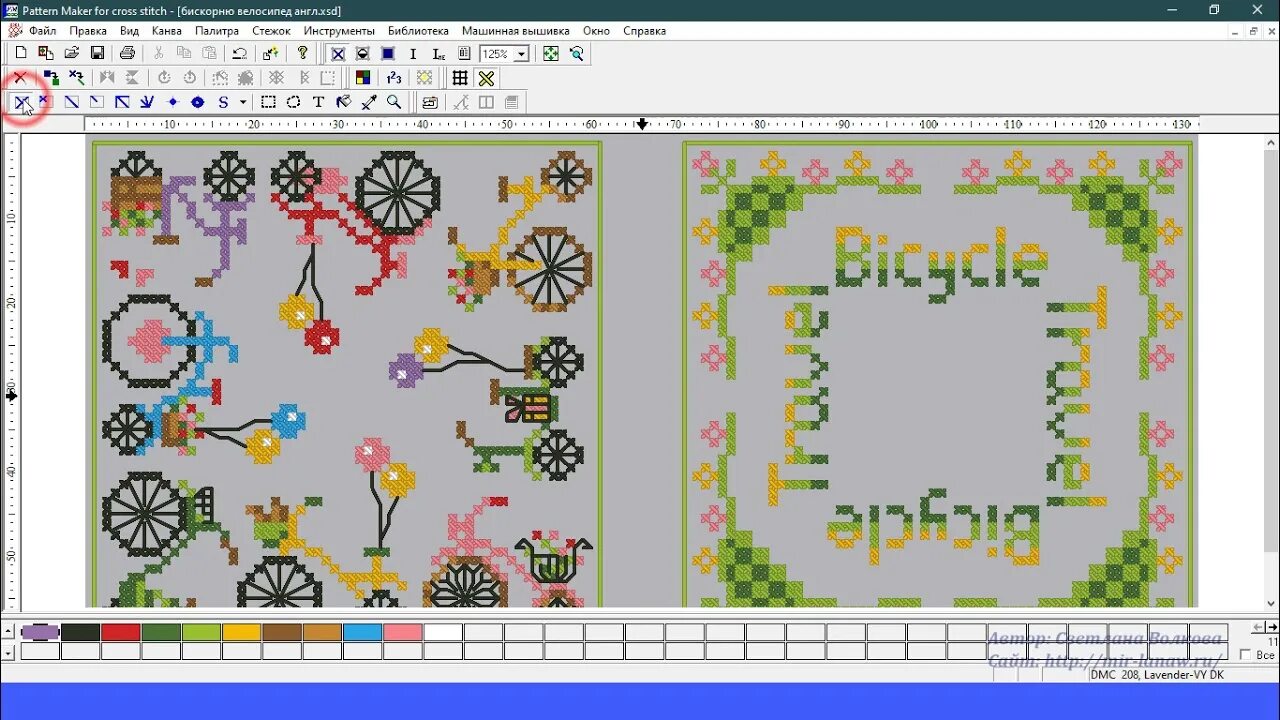Open the Справка menu
This screenshot has width=1280, height=720.
[644, 31]
